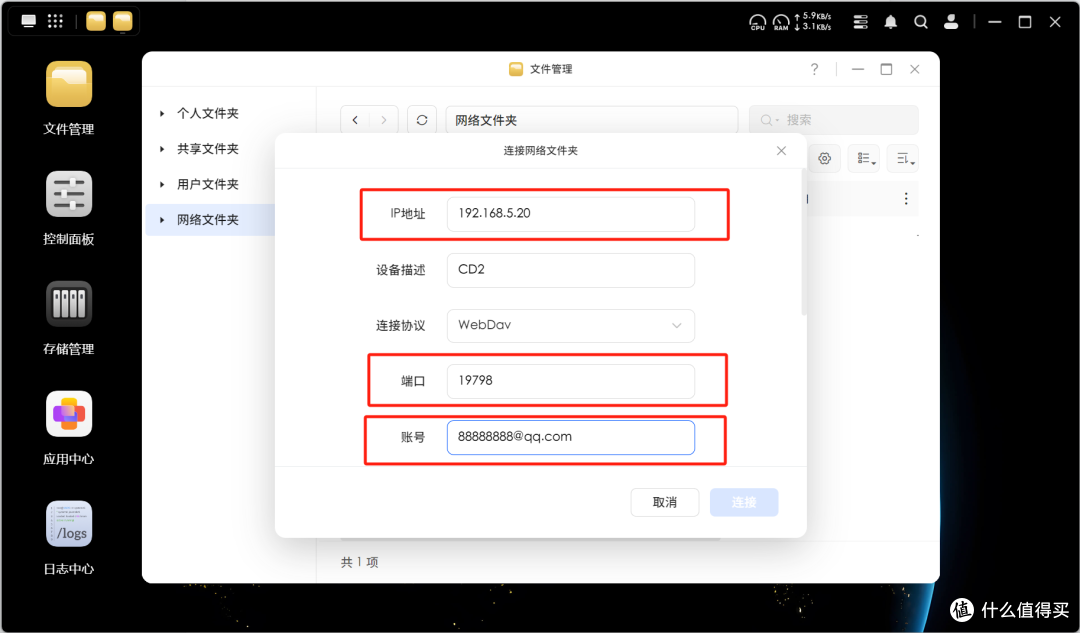Click the 连接 button
Viewport: 1080px width, 633px height.
coord(744,502)
